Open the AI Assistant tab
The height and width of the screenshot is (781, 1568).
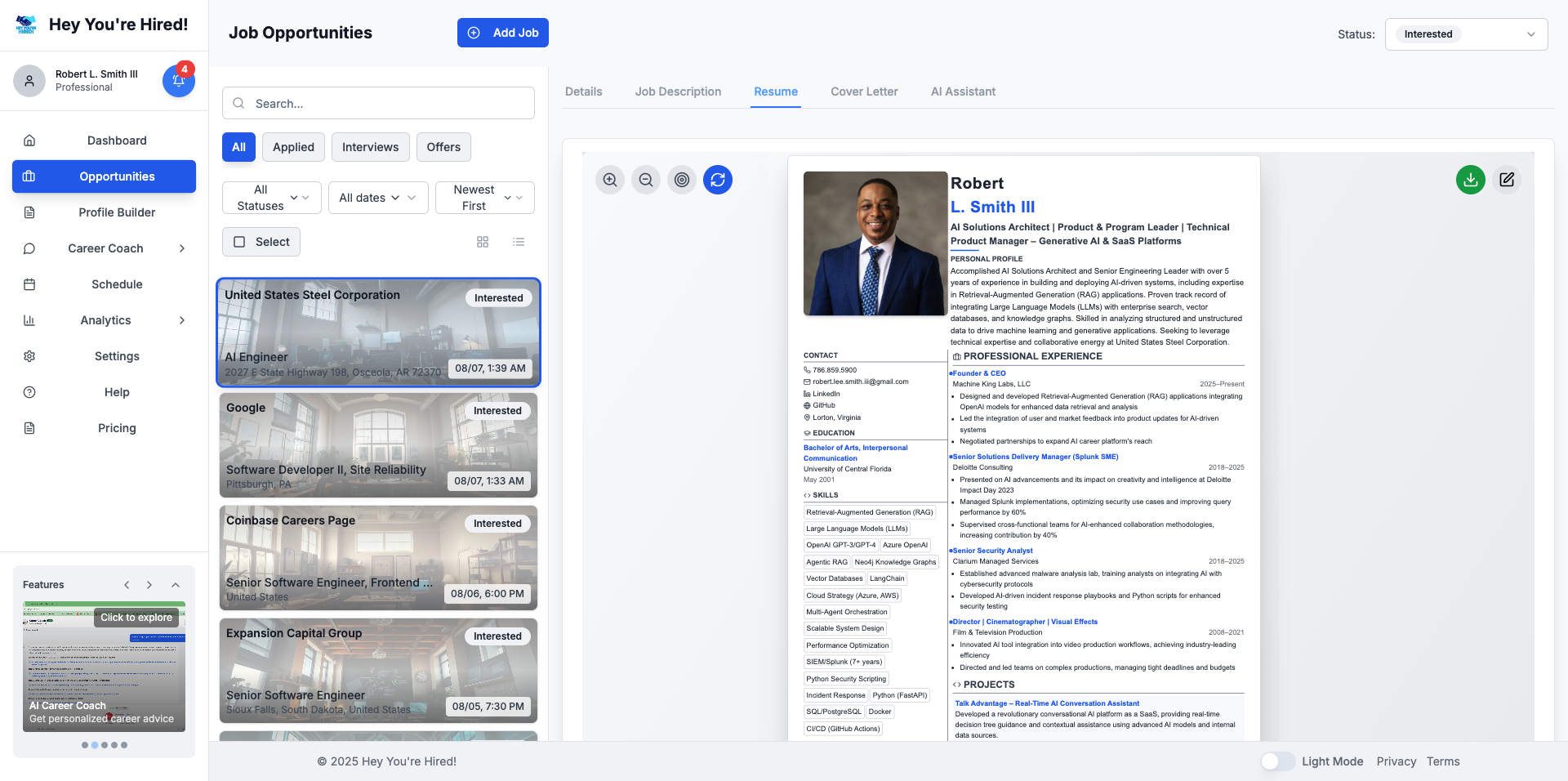(963, 91)
